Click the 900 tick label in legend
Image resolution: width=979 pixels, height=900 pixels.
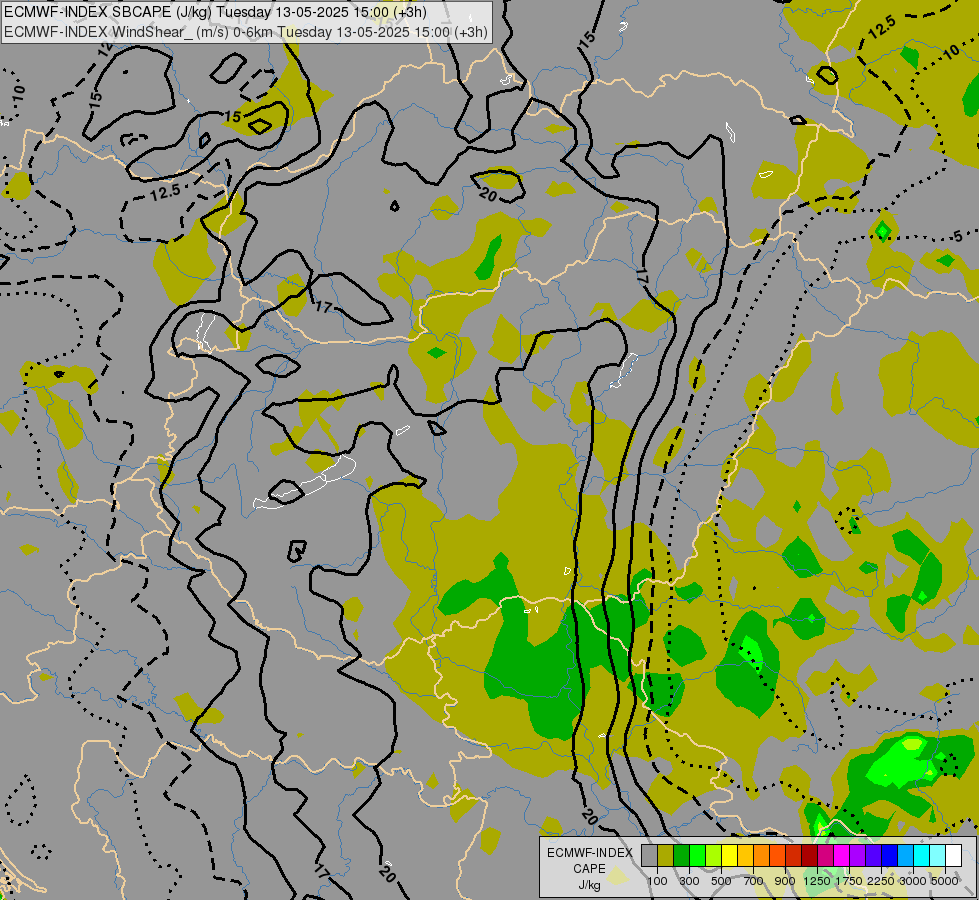click(x=785, y=881)
